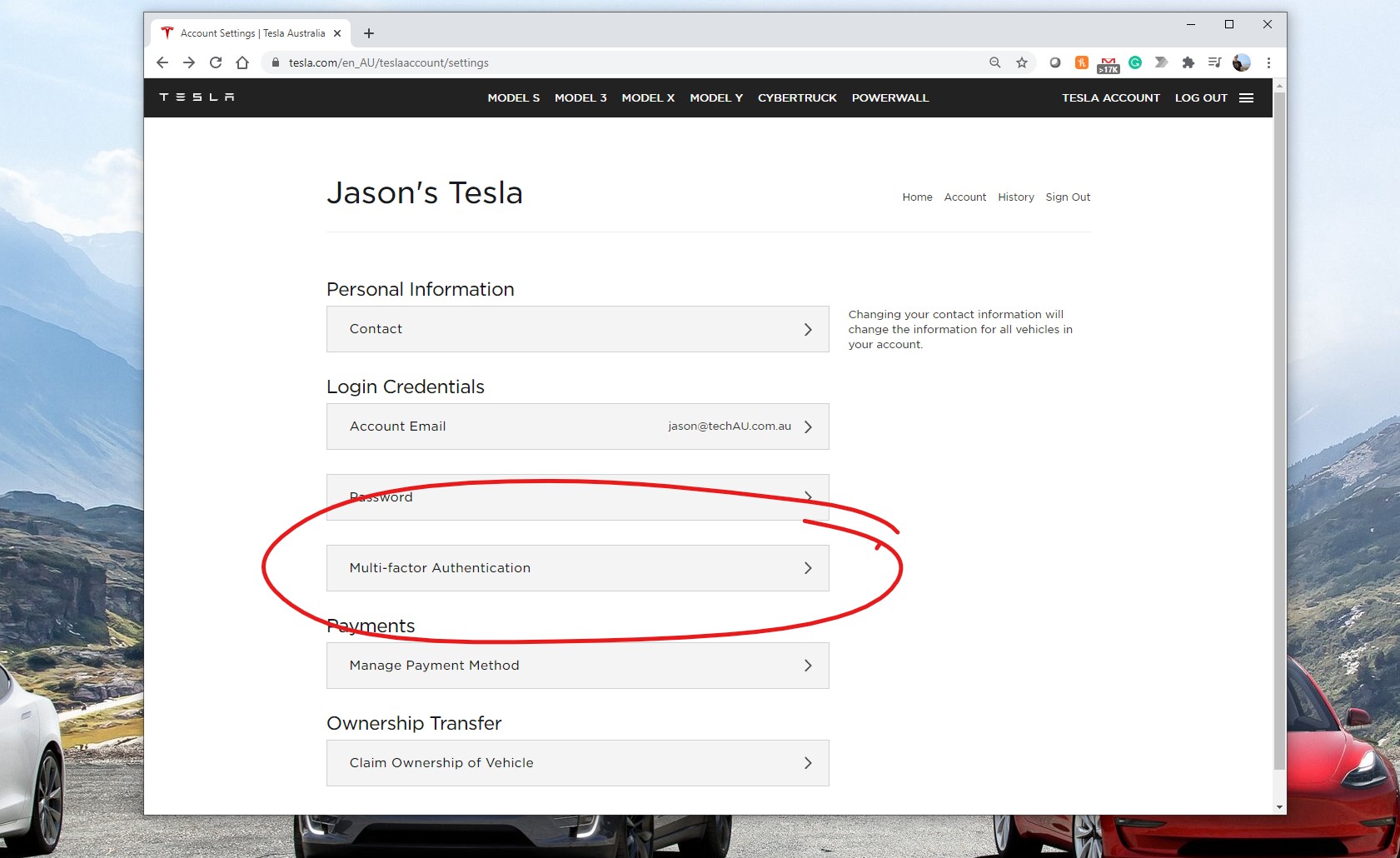1400x858 pixels.
Task: Open the zoom magnifier icon in address bar
Action: 994,62
